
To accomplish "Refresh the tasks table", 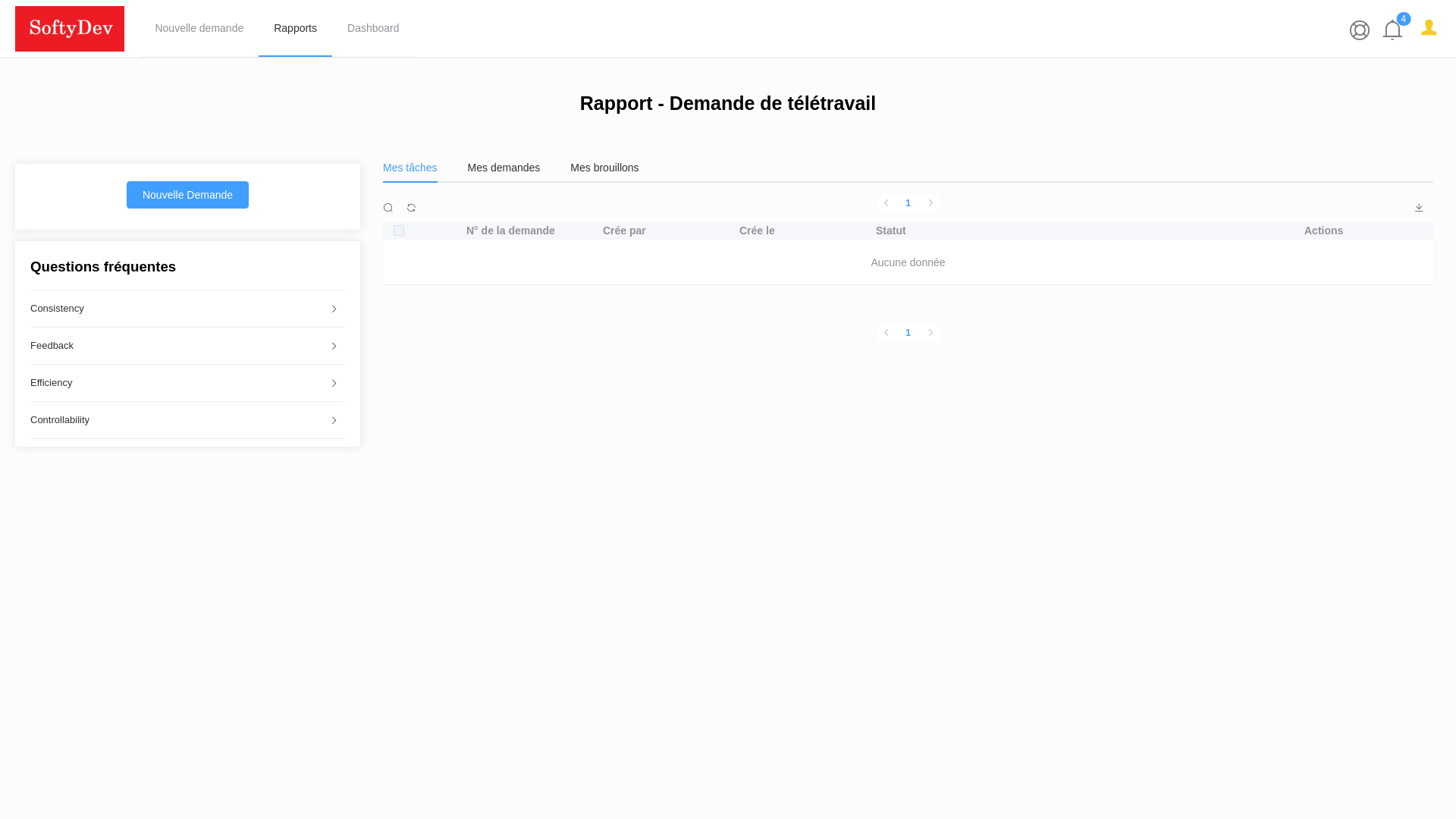I will [x=411, y=207].
